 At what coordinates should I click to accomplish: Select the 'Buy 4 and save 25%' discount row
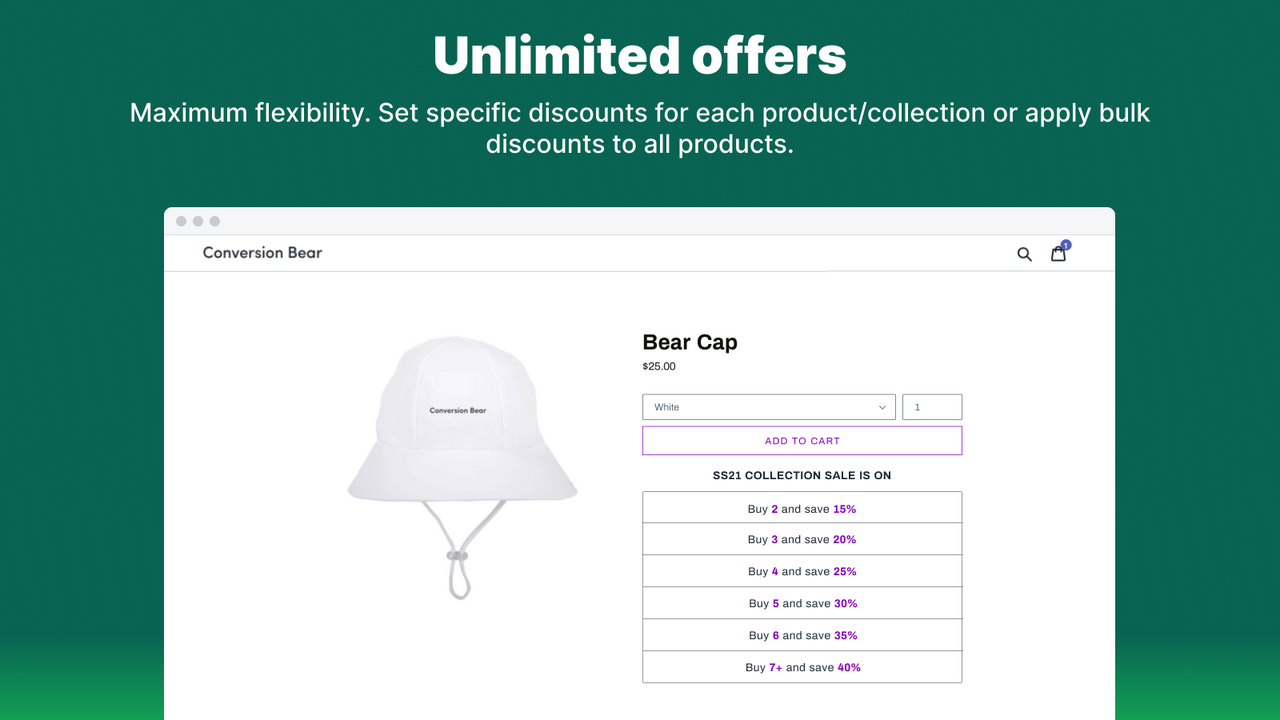802,571
